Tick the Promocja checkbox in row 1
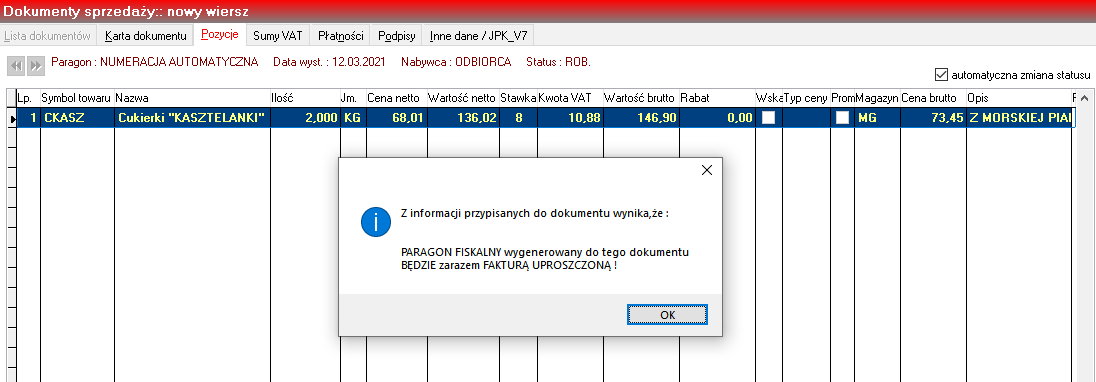The width and height of the screenshot is (1096, 382). [x=842, y=118]
